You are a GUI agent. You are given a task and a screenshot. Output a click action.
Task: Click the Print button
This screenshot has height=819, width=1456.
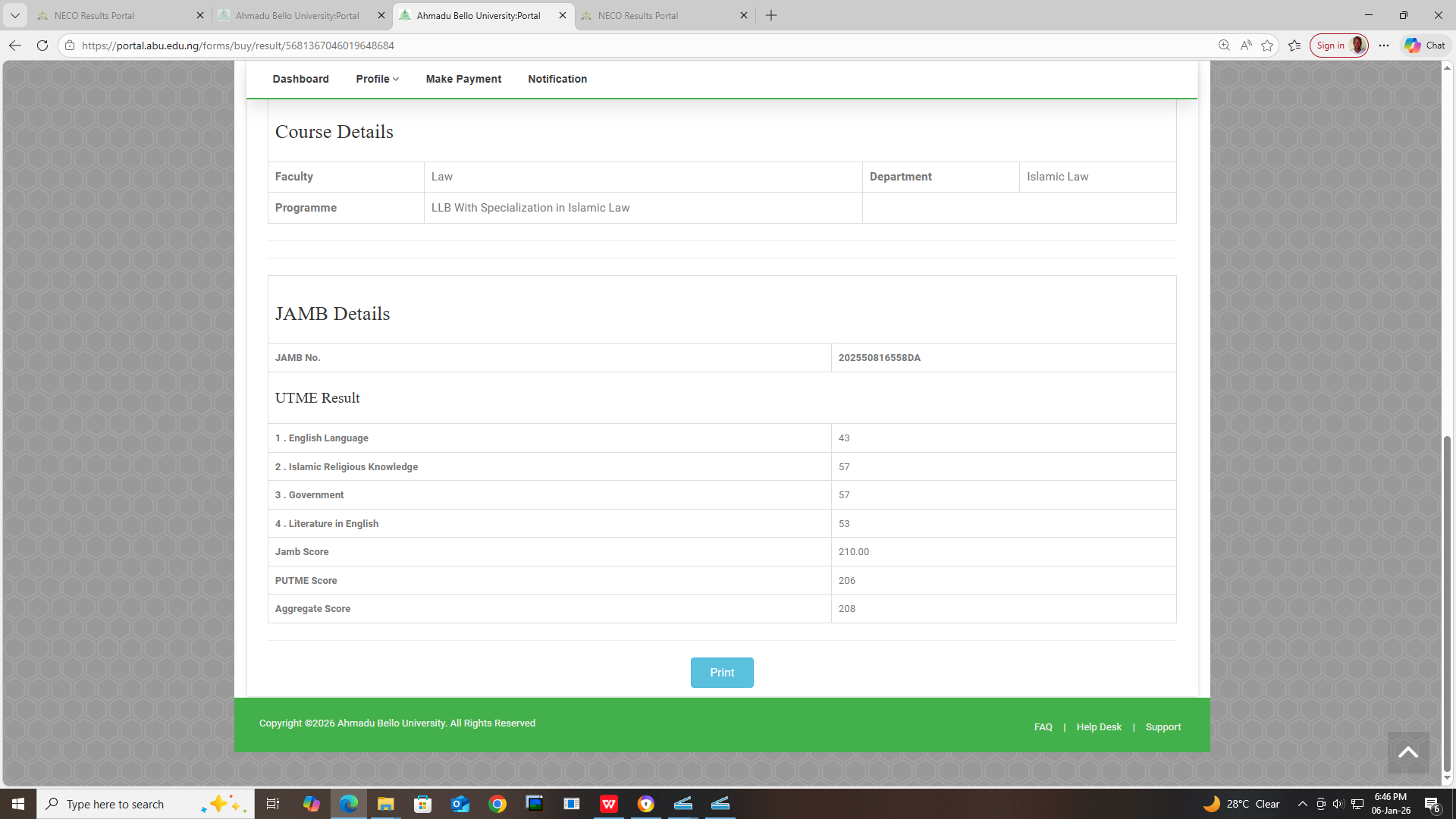pyautogui.click(x=721, y=673)
